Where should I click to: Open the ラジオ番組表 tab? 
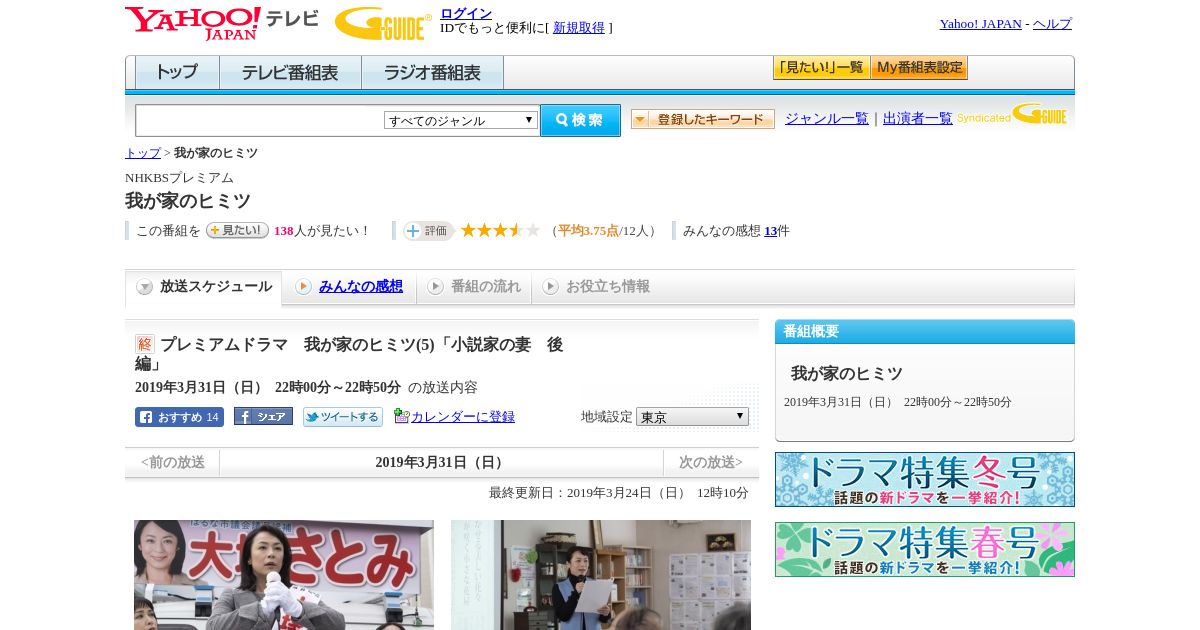pyautogui.click(x=432, y=73)
